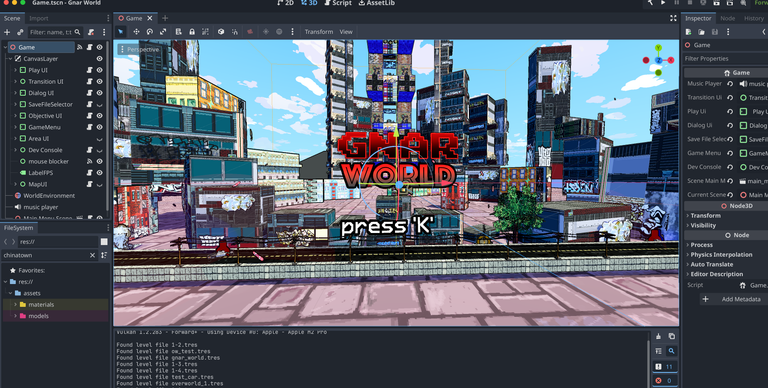This screenshot has width=768, height=388.
Task: Open the Transform menu in viewport toolbar
Action: [x=319, y=32]
